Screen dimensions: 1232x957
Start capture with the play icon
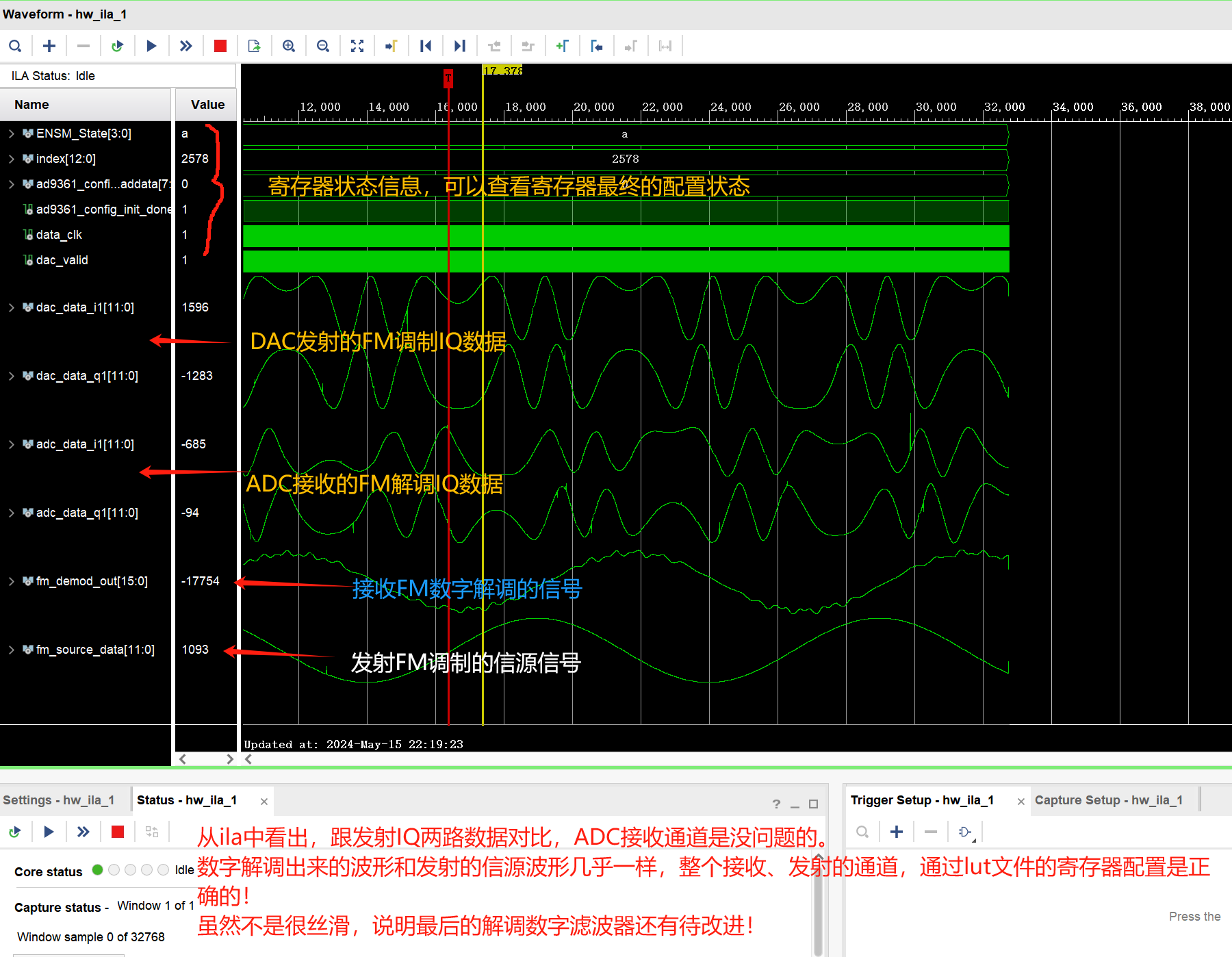click(151, 46)
